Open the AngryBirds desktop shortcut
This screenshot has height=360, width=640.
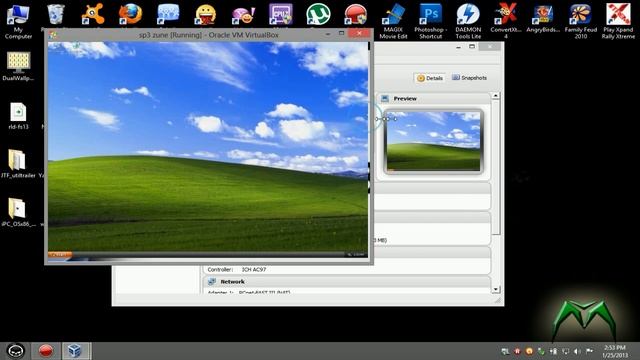tap(543, 18)
